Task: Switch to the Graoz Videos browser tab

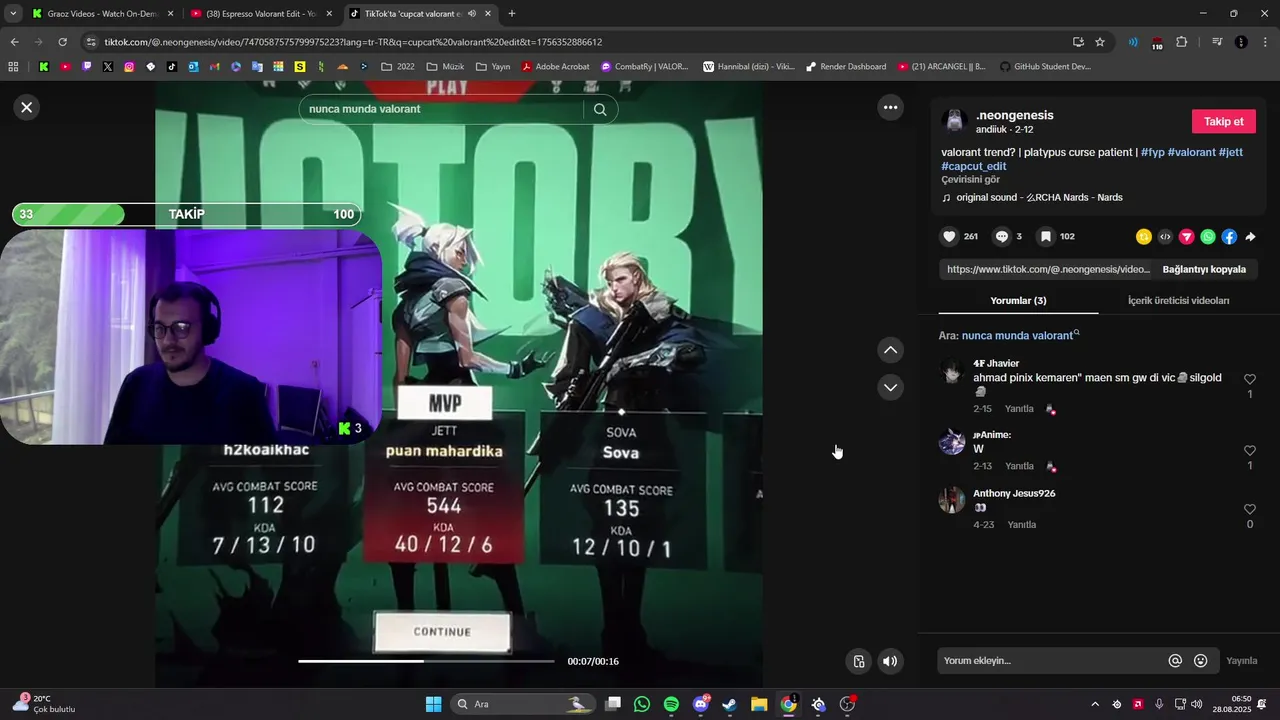Action: coord(100,14)
